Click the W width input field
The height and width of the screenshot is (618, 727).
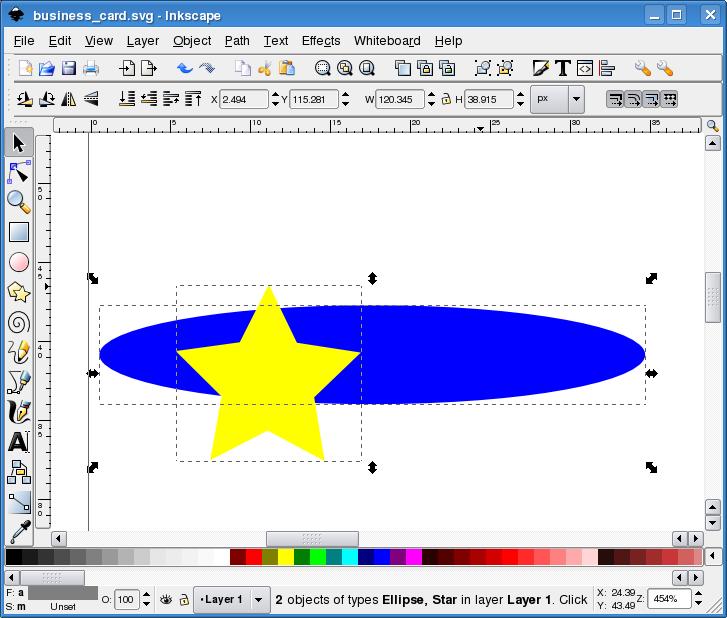click(x=399, y=99)
